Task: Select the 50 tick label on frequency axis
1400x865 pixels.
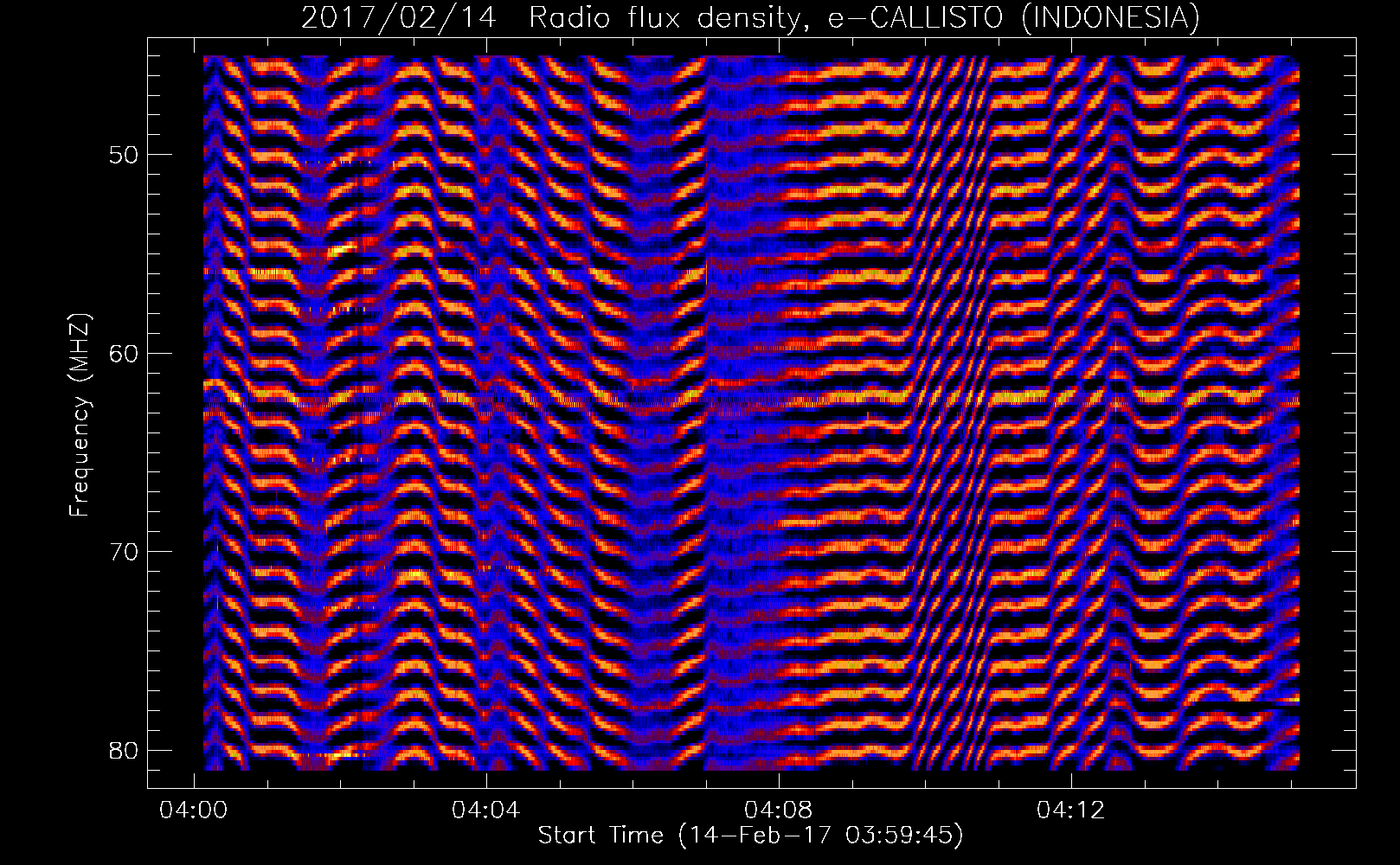Action: click(x=123, y=155)
